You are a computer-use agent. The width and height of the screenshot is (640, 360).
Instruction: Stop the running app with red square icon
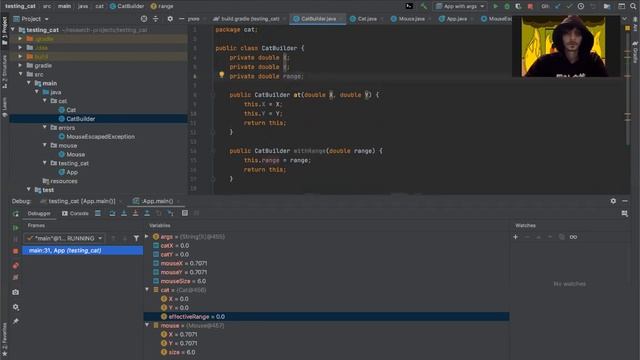point(530,6)
